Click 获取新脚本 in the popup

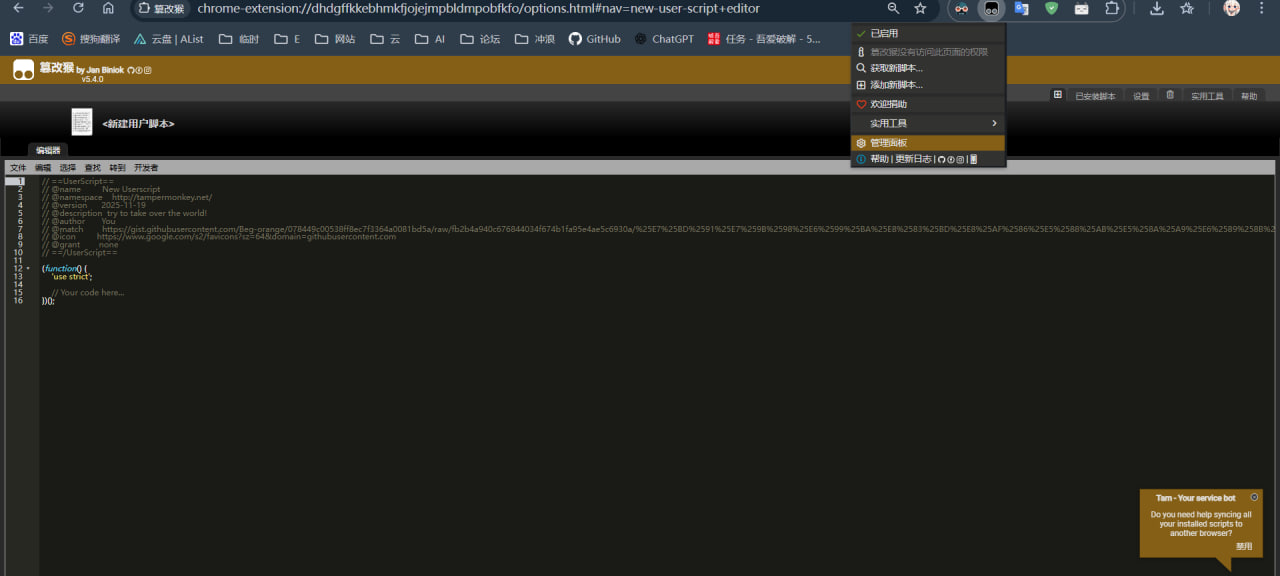pyautogui.click(x=896, y=68)
